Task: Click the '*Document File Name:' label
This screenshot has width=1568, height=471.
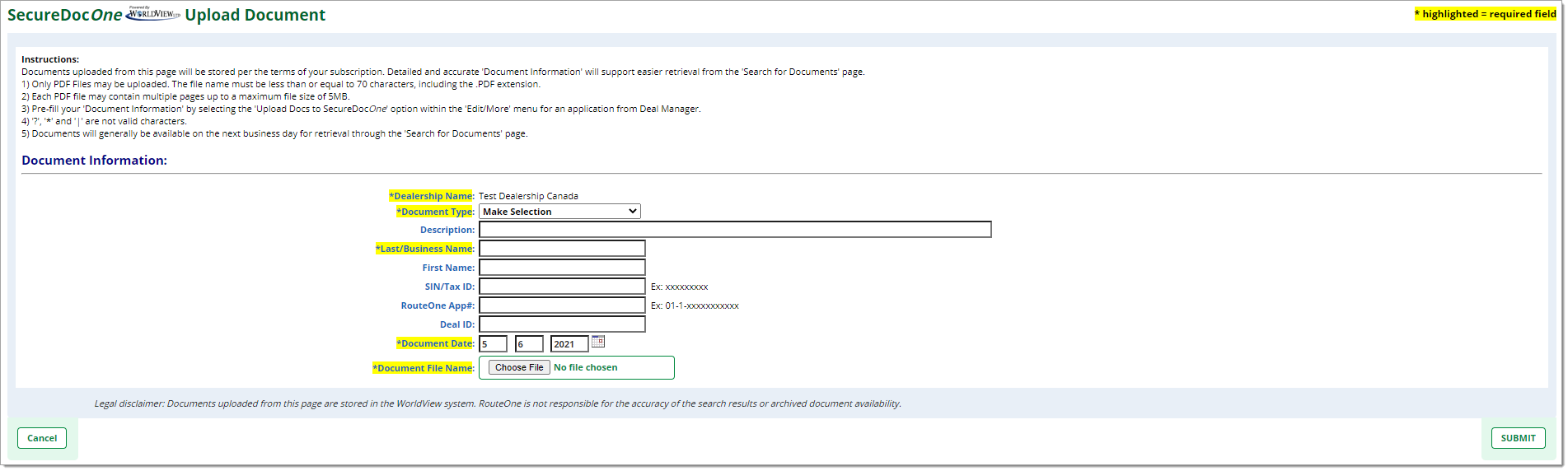Action: click(424, 368)
